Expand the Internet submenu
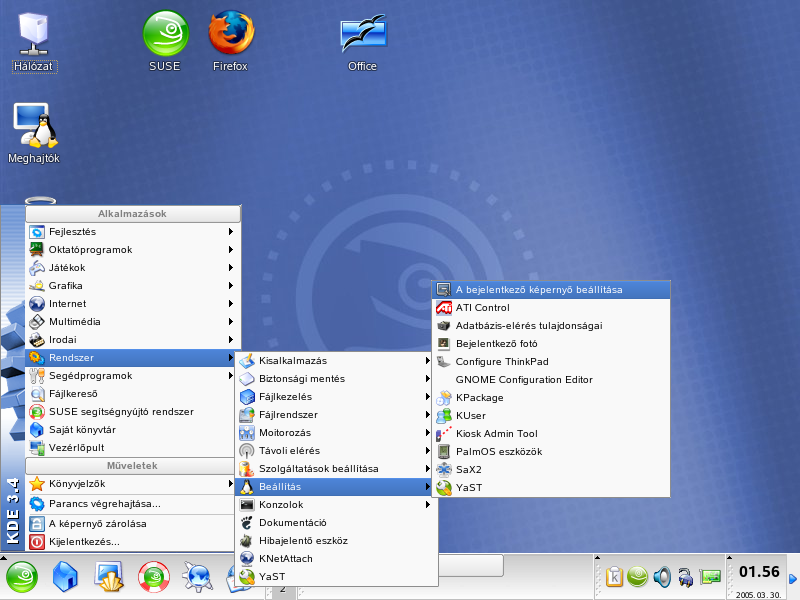 132,304
